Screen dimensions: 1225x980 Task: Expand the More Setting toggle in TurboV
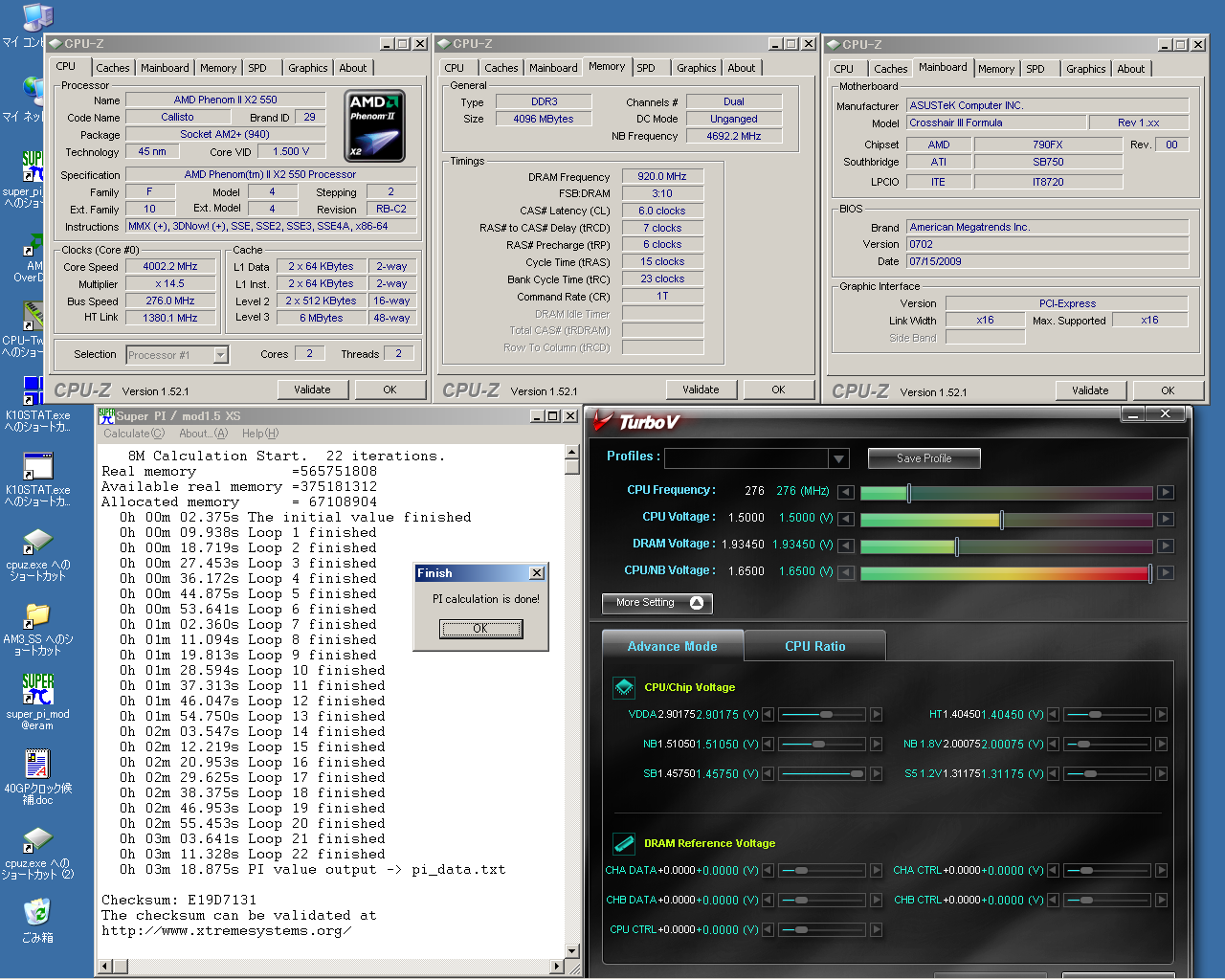pyautogui.click(x=657, y=603)
